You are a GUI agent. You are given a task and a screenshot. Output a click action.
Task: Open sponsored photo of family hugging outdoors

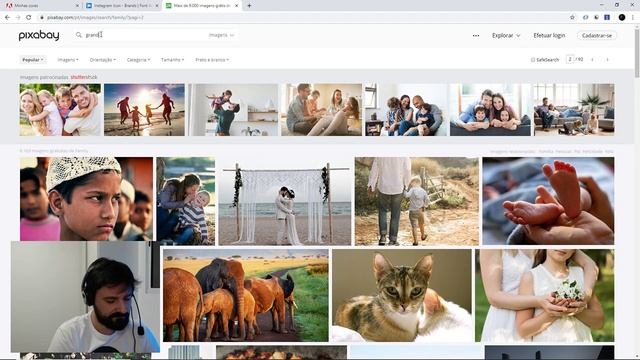tap(60, 110)
